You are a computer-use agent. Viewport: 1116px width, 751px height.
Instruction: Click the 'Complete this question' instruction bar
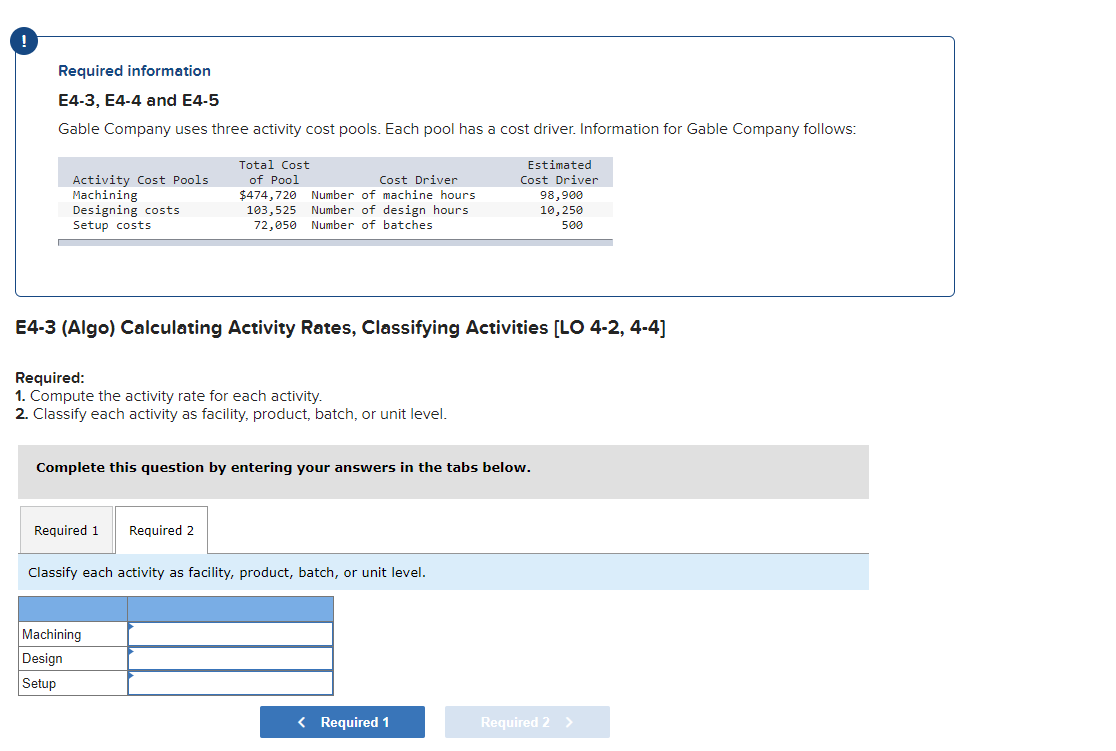(443, 472)
